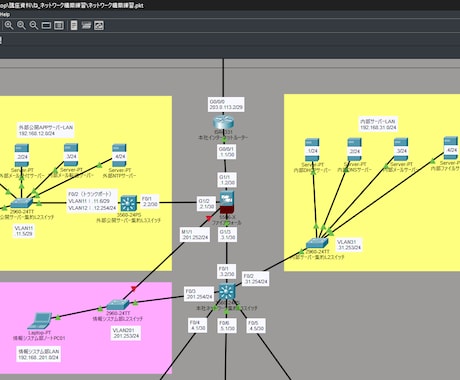
Task: Select the central network L3 switch icon
Action: [x=227, y=292]
